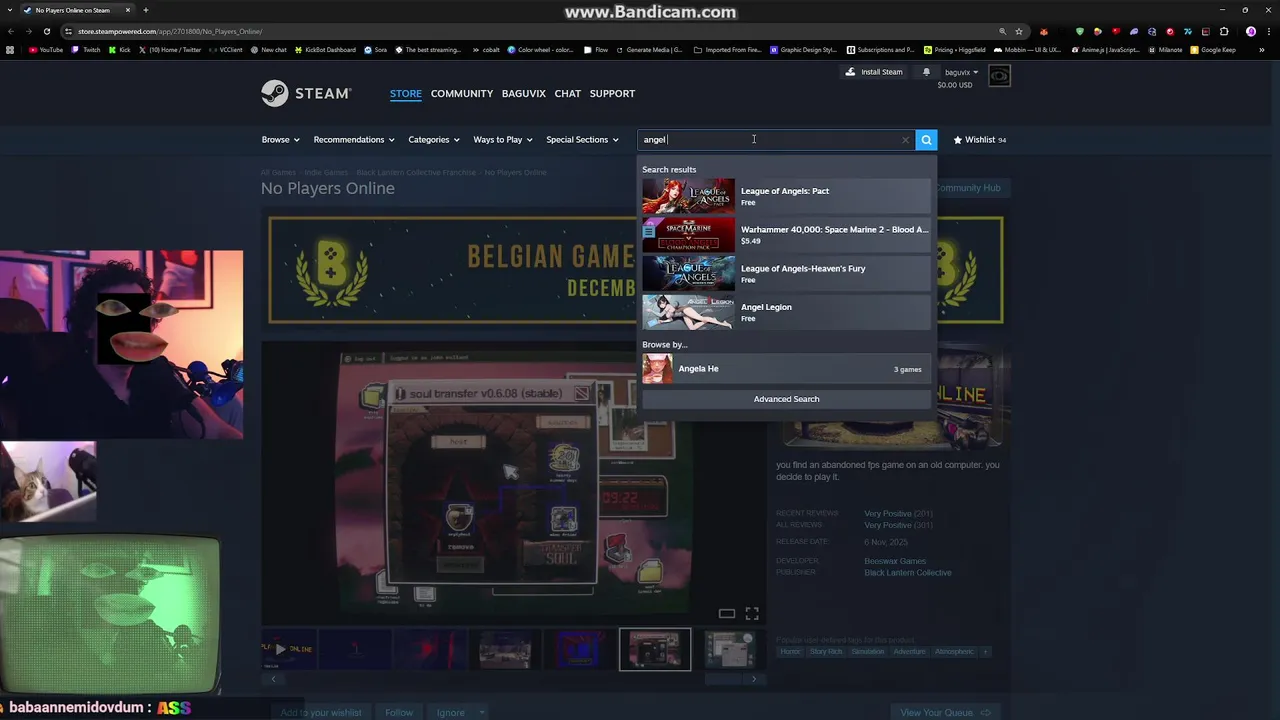The width and height of the screenshot is (1280, 720).
Task: Open a new browser tab
Action: [x=146, y=10]
